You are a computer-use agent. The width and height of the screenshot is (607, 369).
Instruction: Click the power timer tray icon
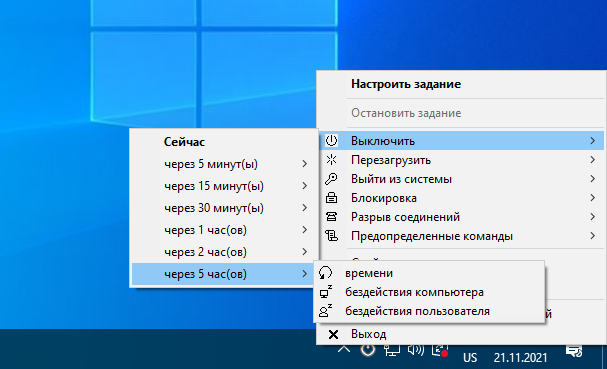pos(368,350)
